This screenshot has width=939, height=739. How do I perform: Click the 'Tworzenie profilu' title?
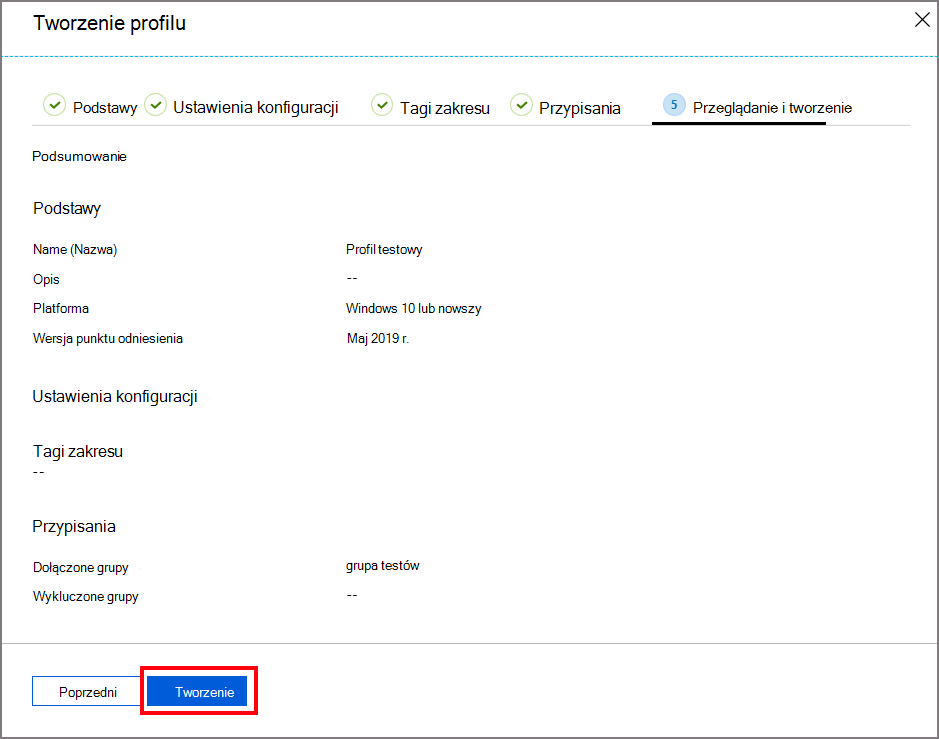coord(109,23)
